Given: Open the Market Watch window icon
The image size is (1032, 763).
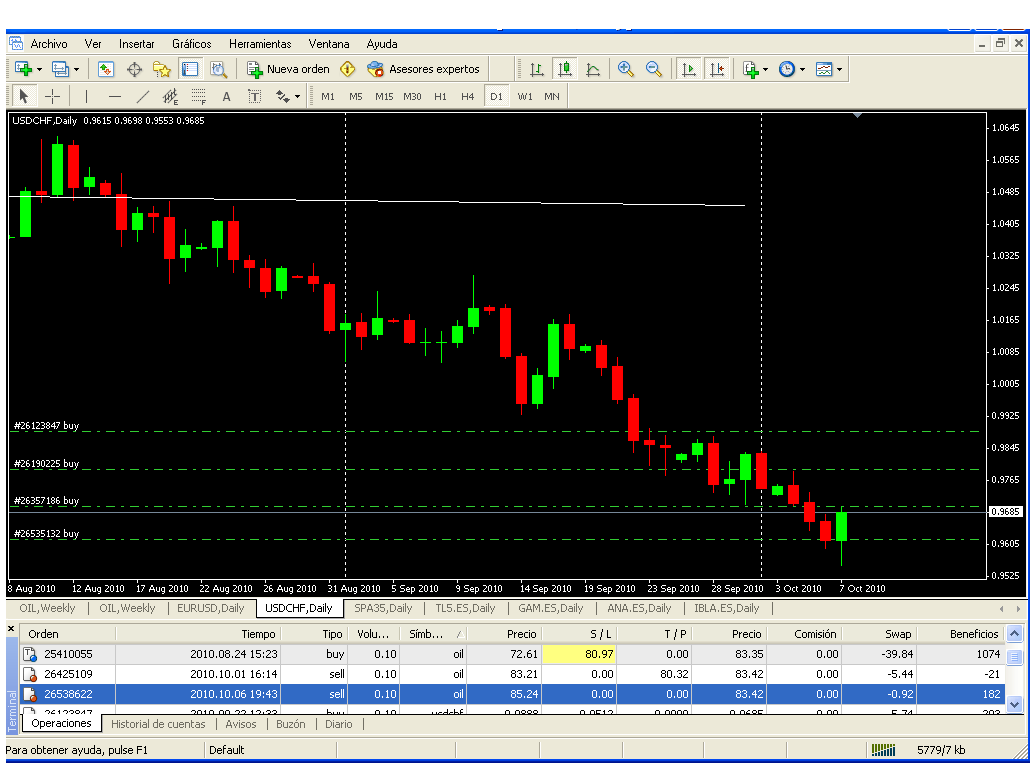Looking at the screenshot, I should coord(106,69).
